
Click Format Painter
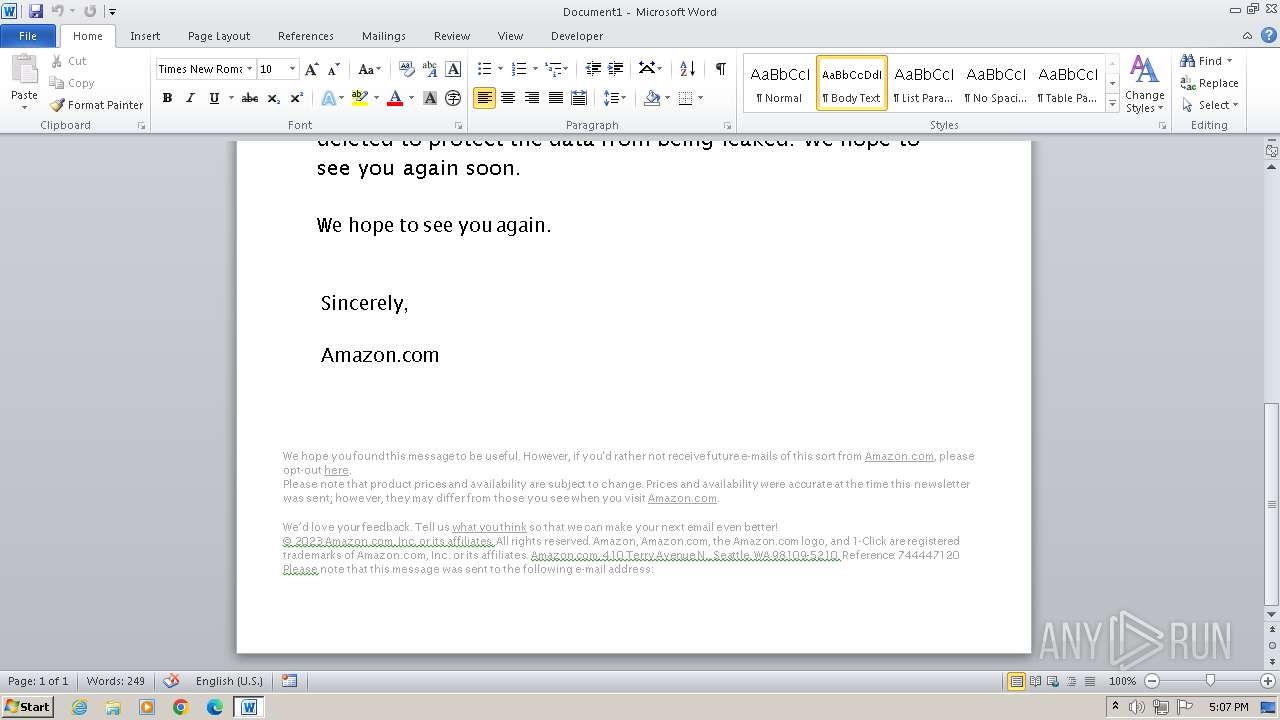pyautogui.click(x=97, y=105)
